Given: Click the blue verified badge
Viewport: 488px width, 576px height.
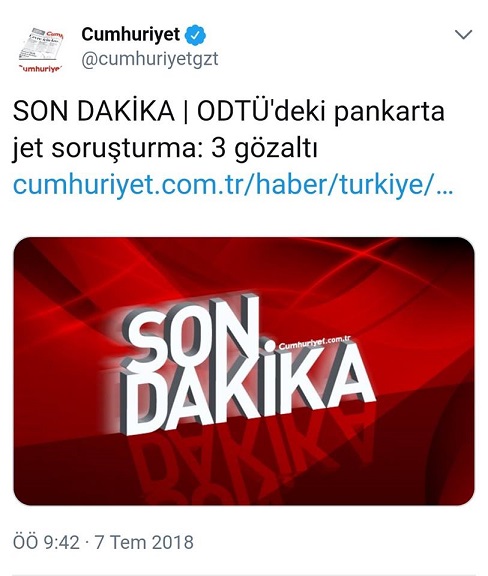Looking at the screenshot, I should 195,35.
